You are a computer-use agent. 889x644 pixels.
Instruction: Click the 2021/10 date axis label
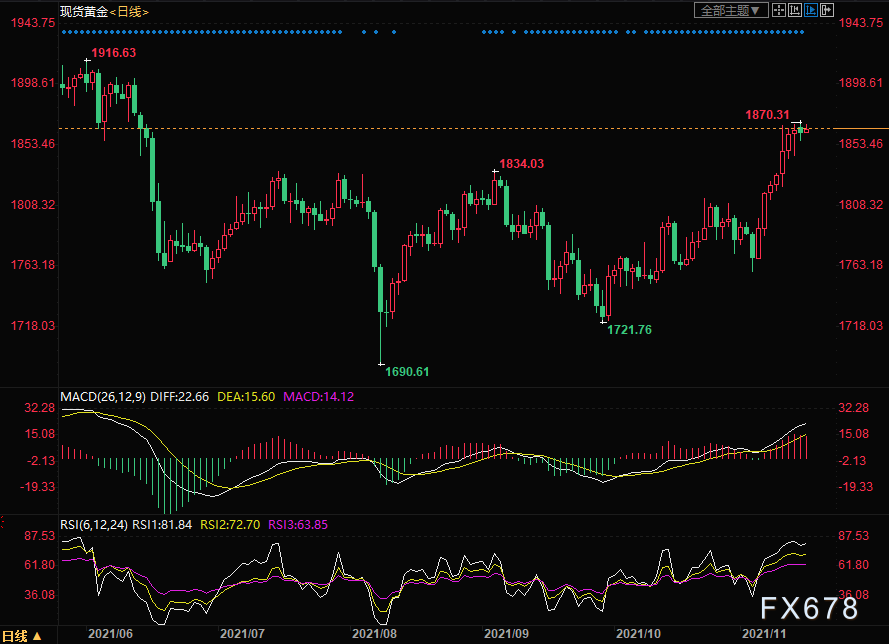tap(638, 634)
